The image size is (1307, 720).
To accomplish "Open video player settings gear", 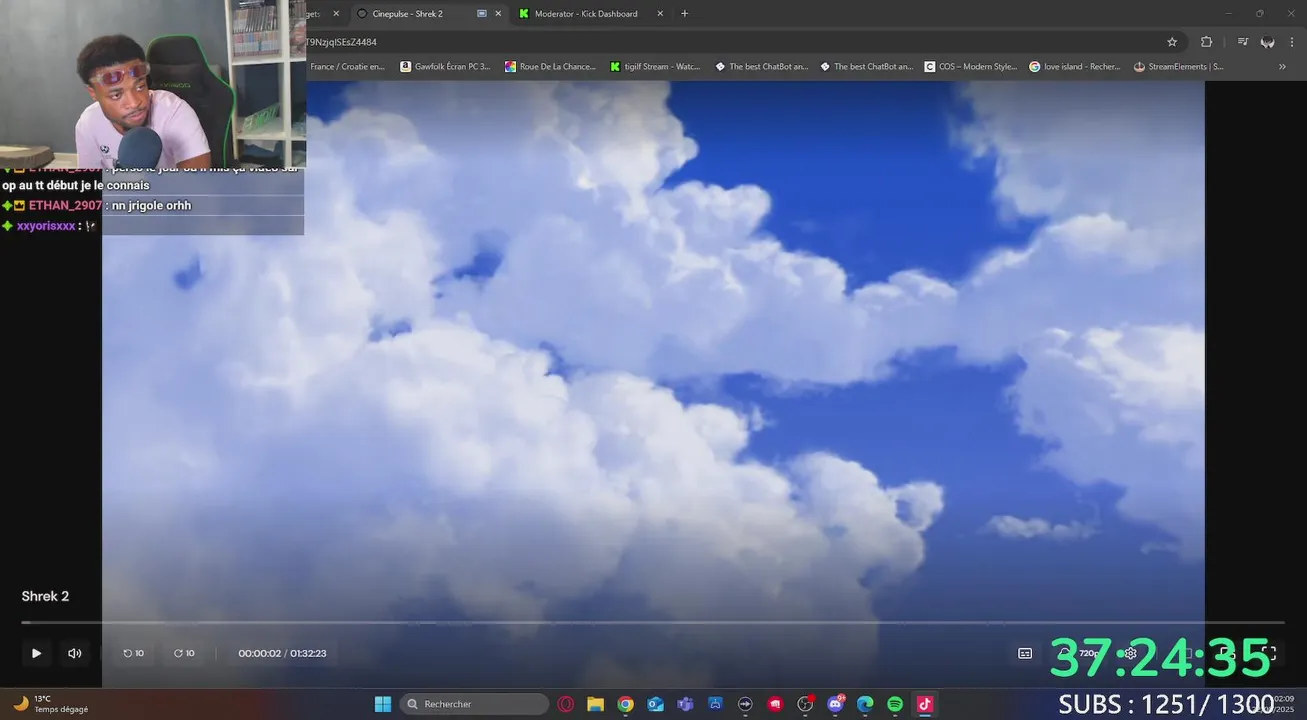I will point(1130,653).
